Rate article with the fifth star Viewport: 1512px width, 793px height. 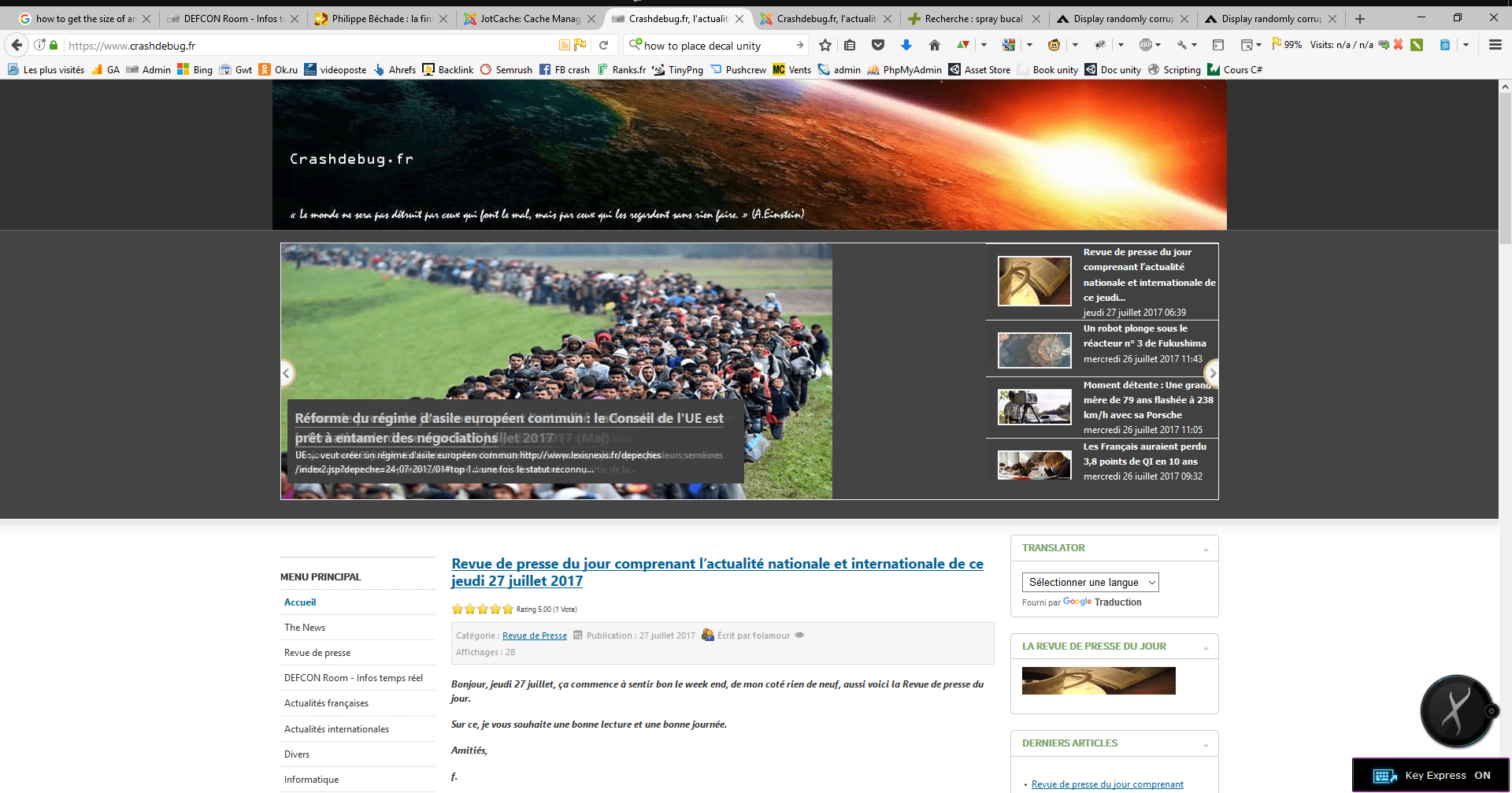click(x=508, y=609)
